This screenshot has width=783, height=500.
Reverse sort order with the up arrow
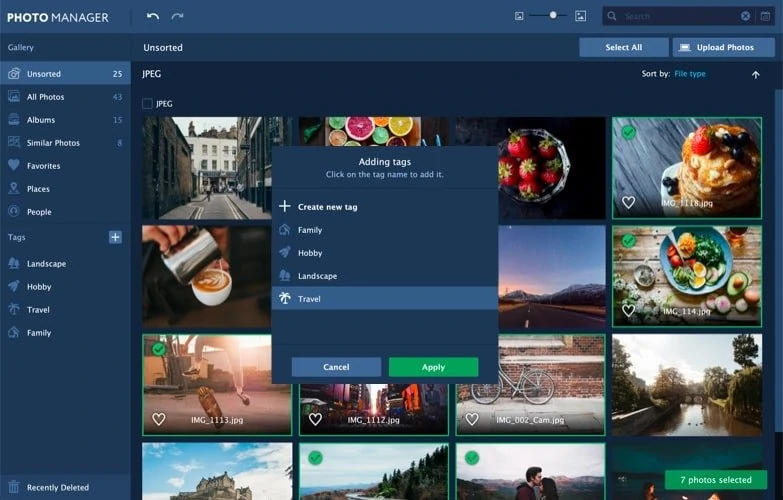click(x=756, y=74)
